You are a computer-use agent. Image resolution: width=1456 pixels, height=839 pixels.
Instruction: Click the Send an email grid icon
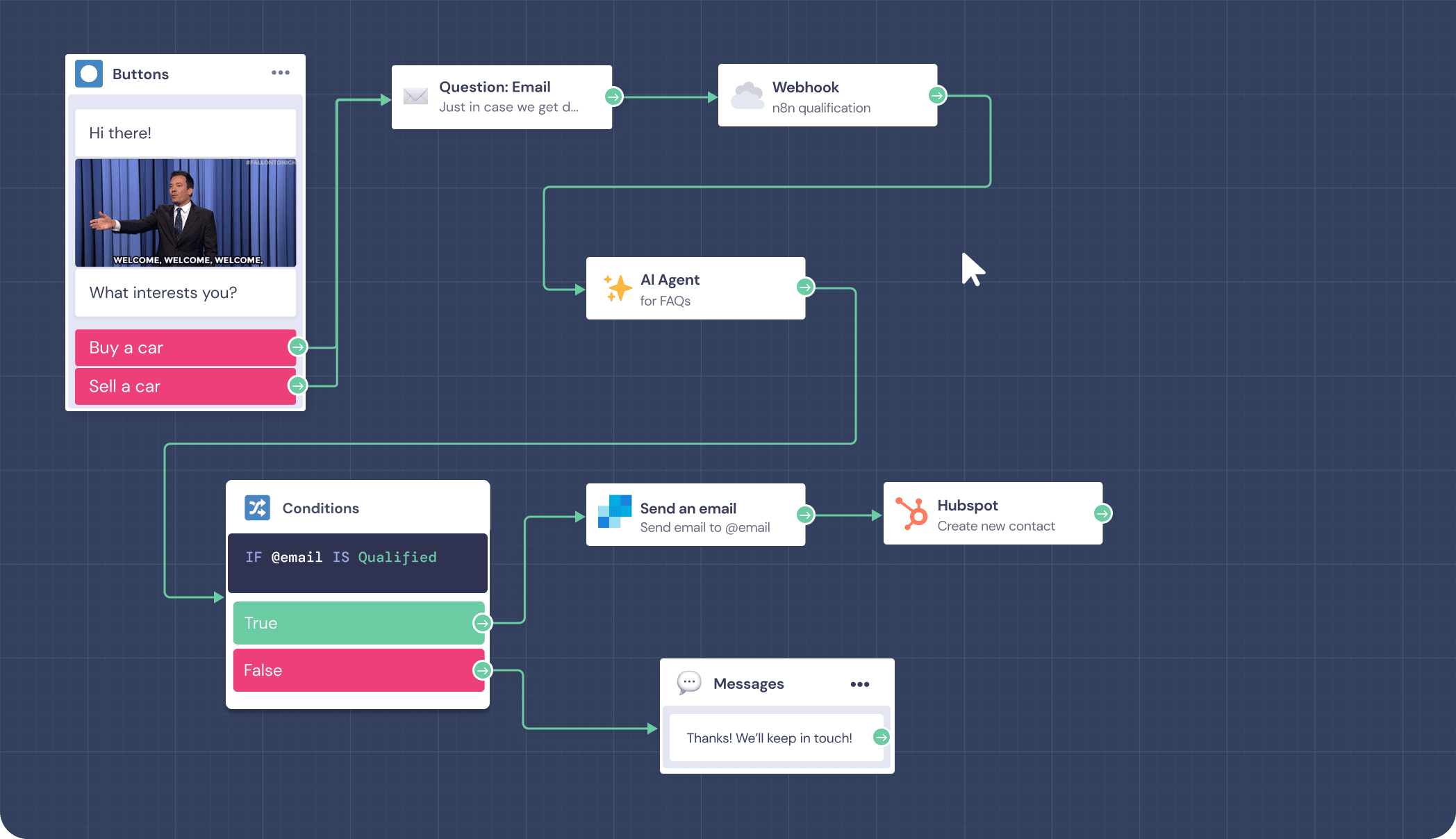[x=615, y=514]
